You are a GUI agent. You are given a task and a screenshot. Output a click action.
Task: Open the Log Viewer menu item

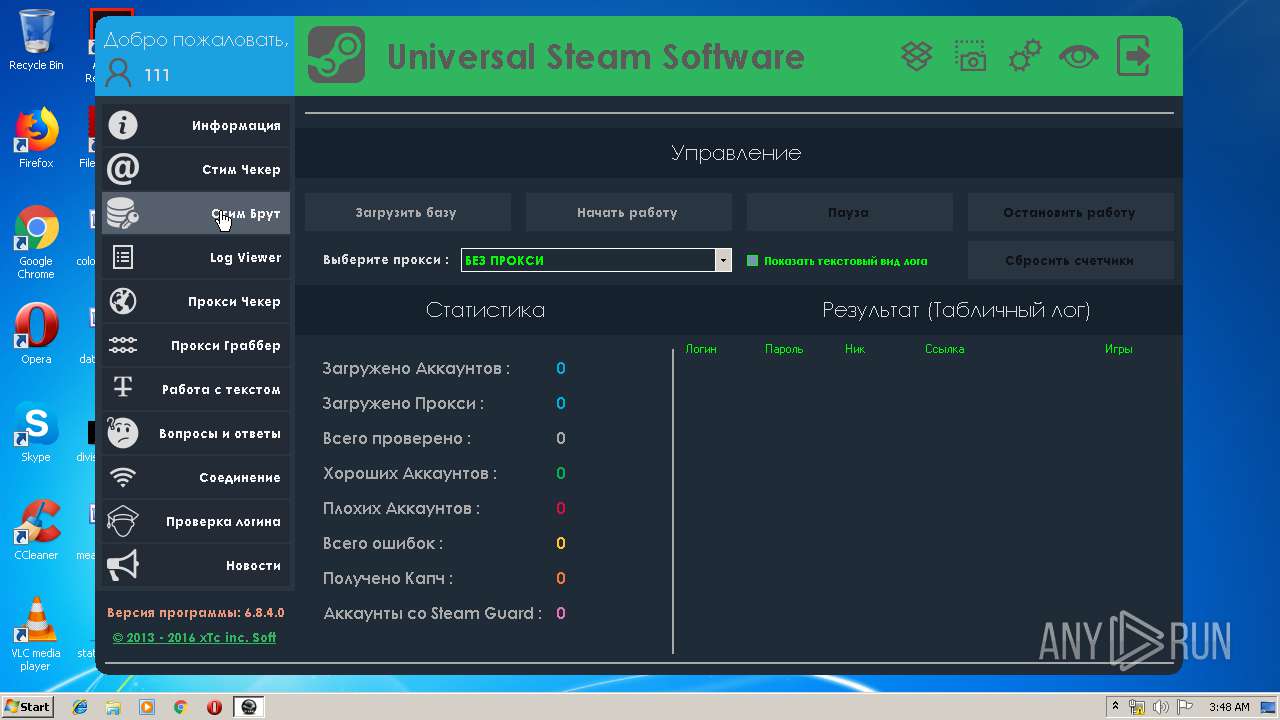pyautogui.click(x=196, y=257)
